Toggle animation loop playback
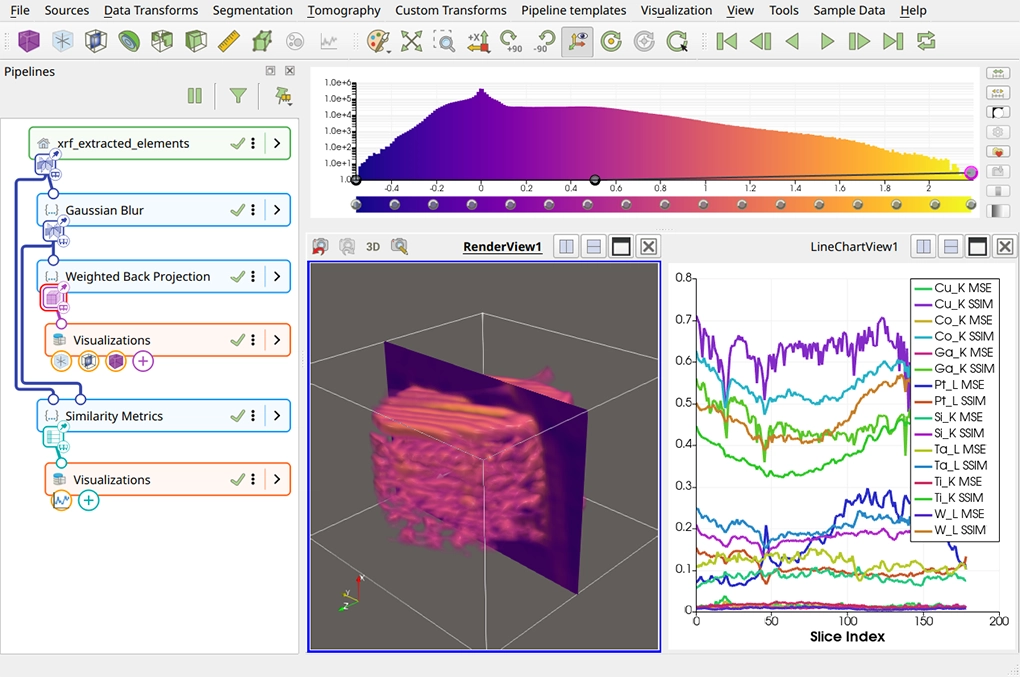This screenshot has width=1020, height=677. (926, 41)
